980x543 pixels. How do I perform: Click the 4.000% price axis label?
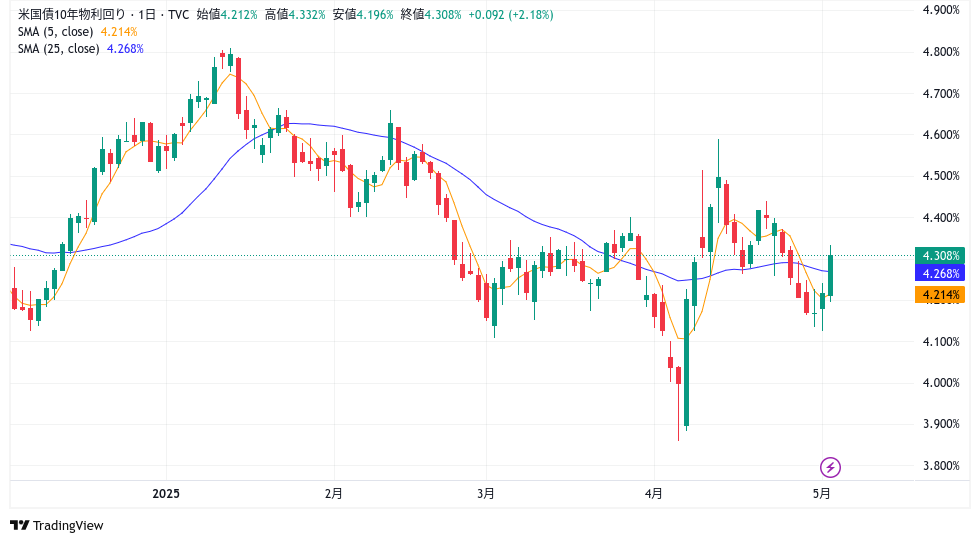(941, 383)
